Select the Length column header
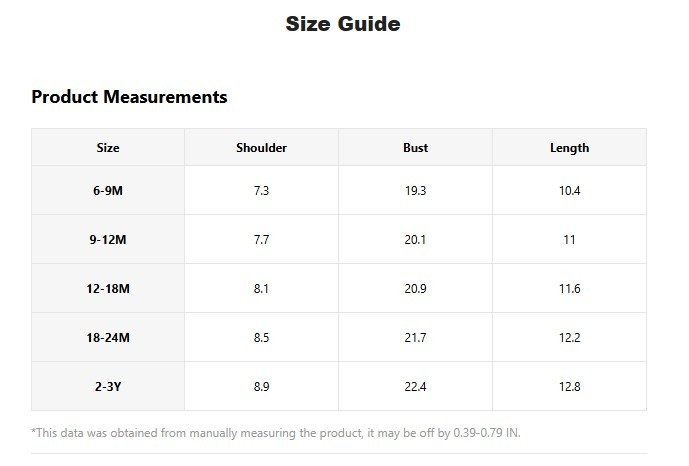The height and width of the screenshot is (466, 689). [569, 148]
